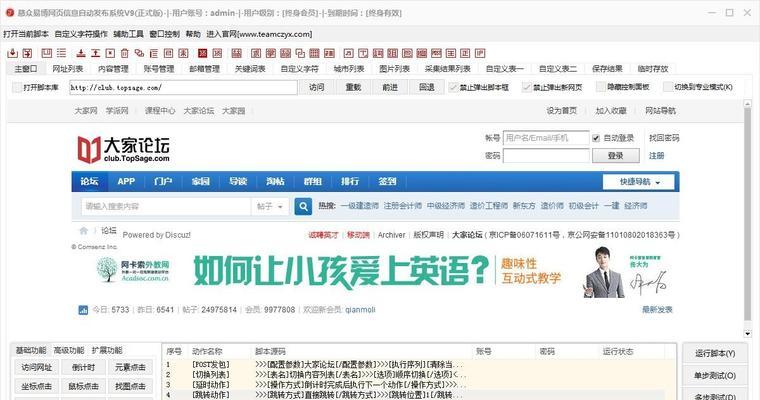Click the home icon in the breadcrumb
The height and width of the screenshot is (400, 760).
click(x=84, y=232)
